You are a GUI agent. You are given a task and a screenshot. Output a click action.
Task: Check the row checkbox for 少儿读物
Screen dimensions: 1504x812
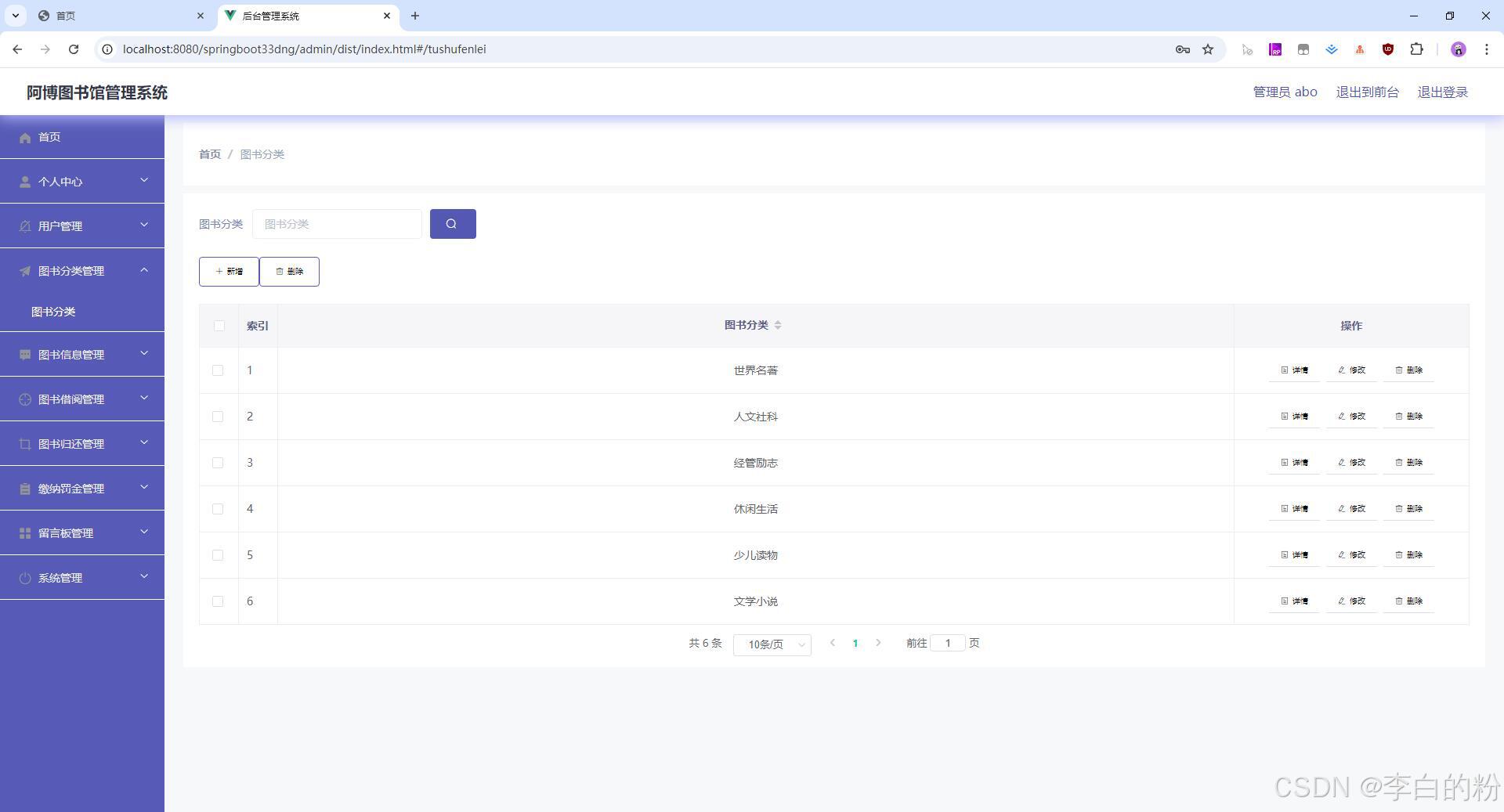click(218, 555)
